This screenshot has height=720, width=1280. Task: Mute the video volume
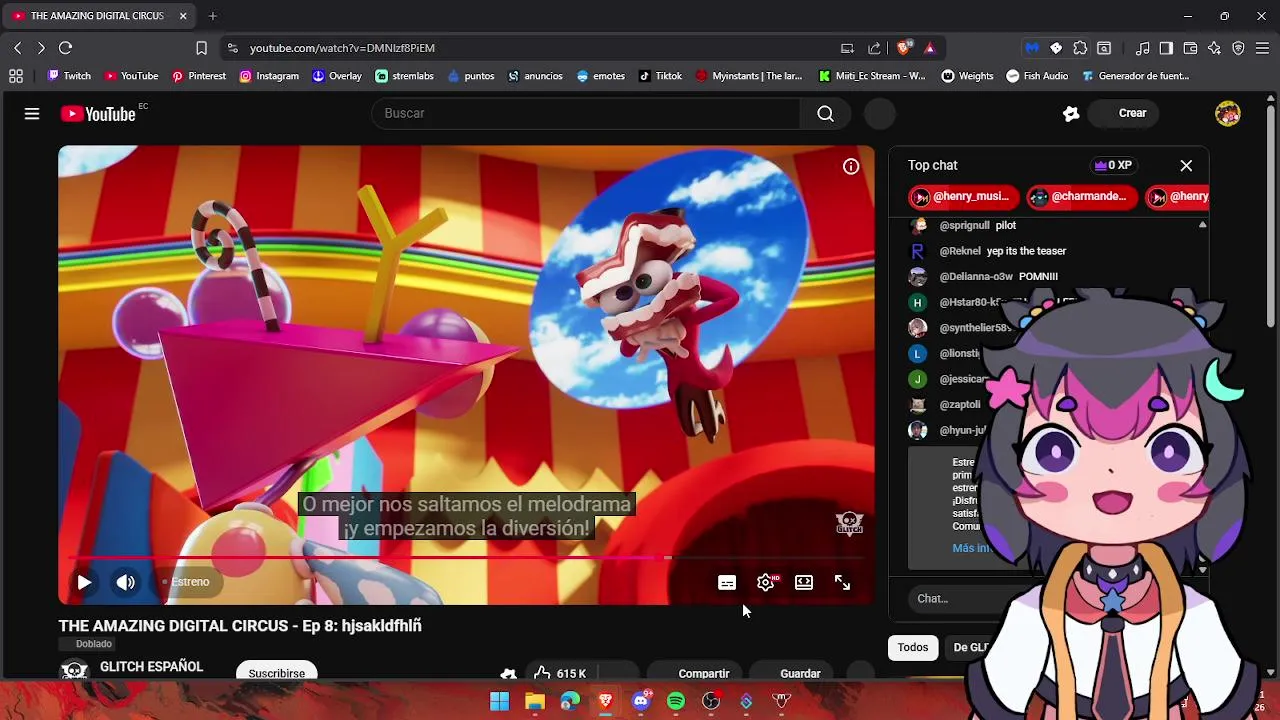click(x=125, y=582)
